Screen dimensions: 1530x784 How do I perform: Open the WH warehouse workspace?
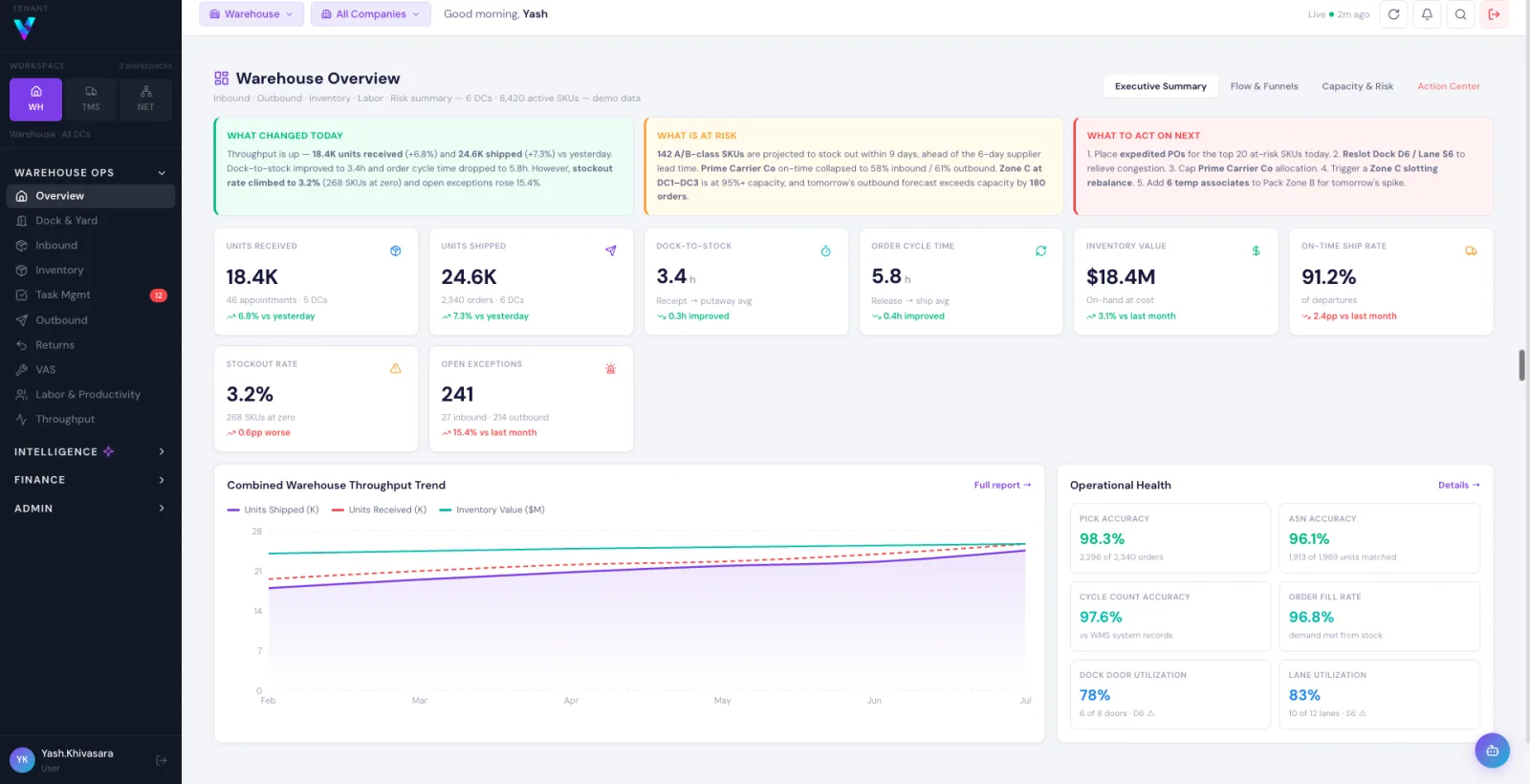click(35, 98)
